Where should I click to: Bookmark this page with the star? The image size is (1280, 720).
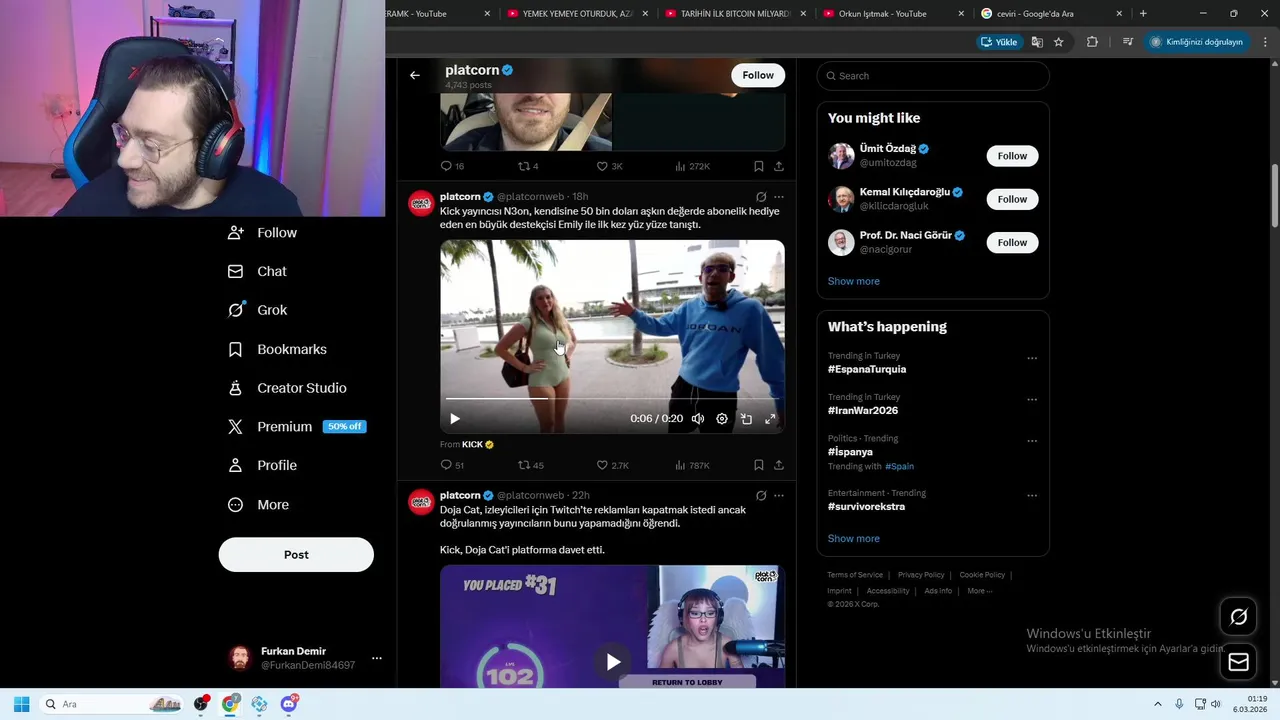tap(1058, 42)
